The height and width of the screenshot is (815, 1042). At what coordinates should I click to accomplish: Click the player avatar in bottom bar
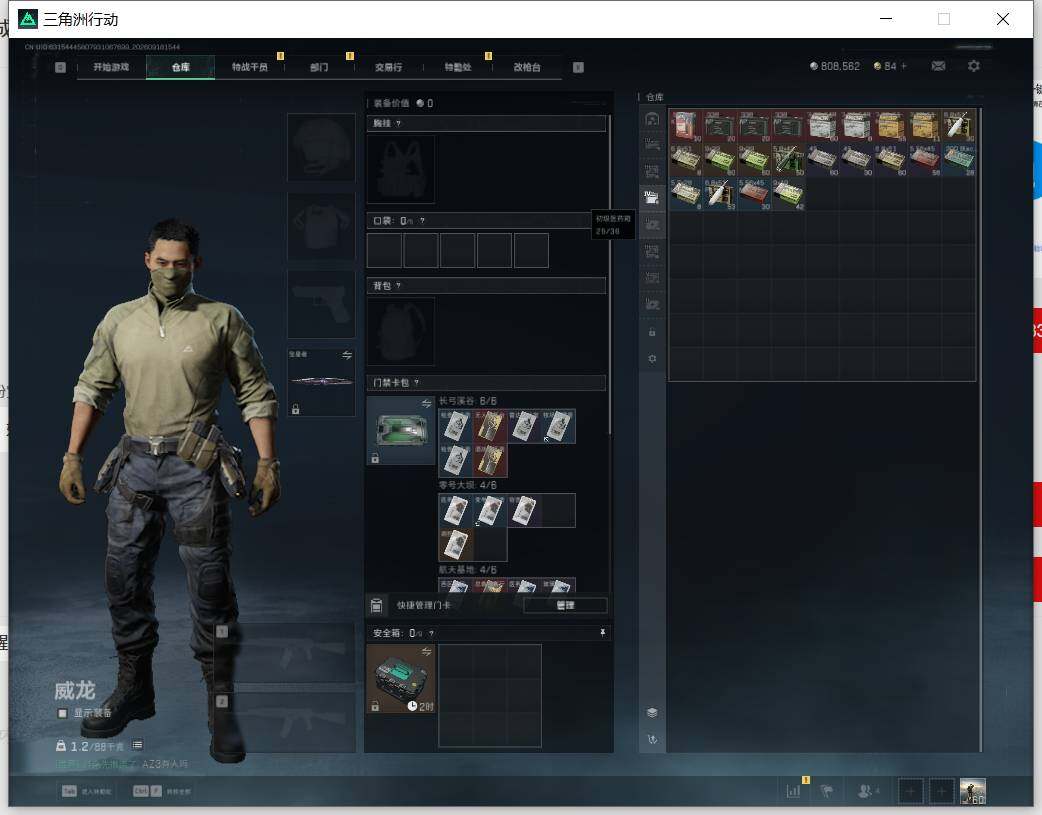pyautogui.click(x=973, y=791)
